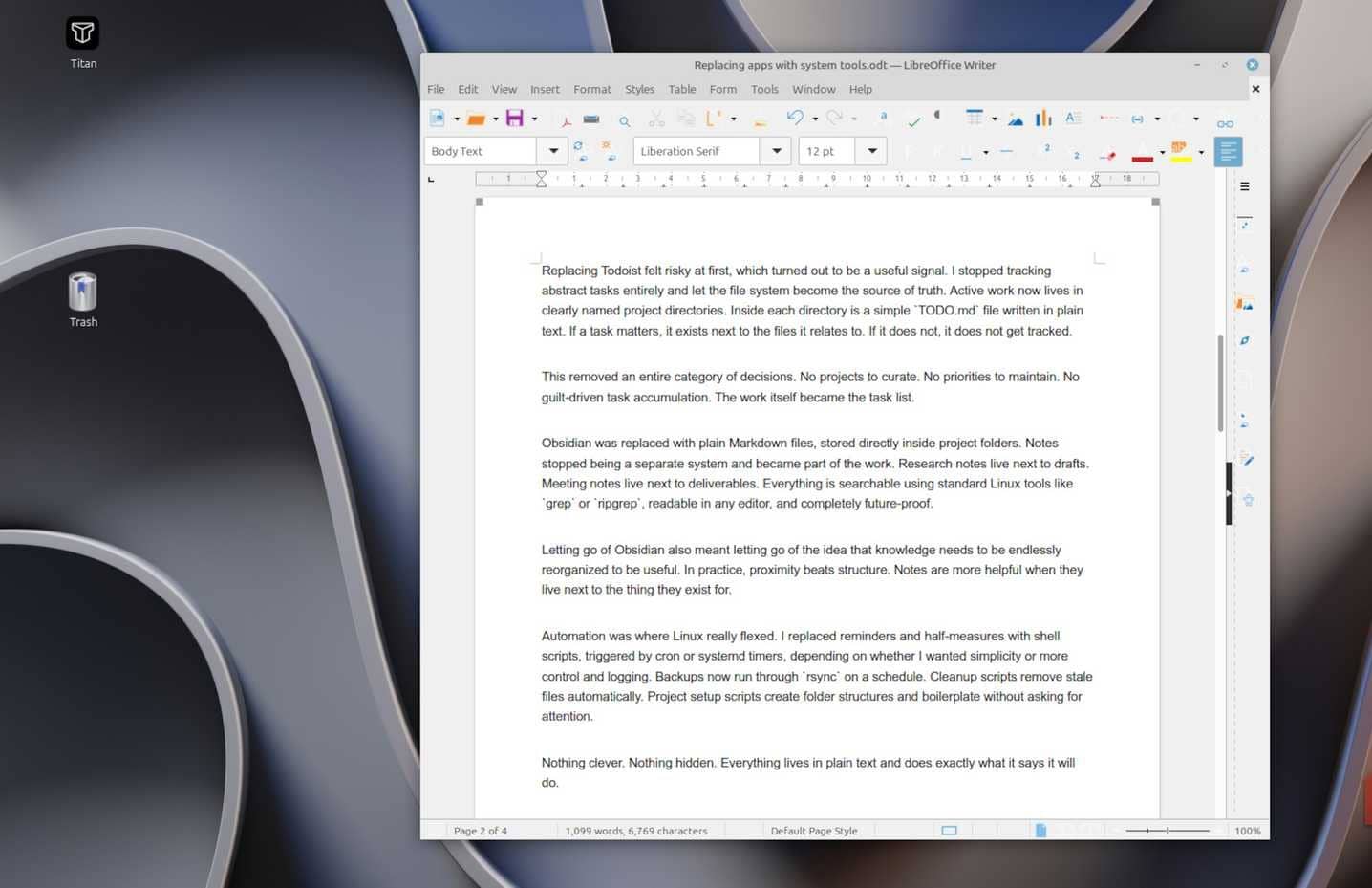1372x888 pixels.
Task: Open the Table menu
Action: point(682,89)
